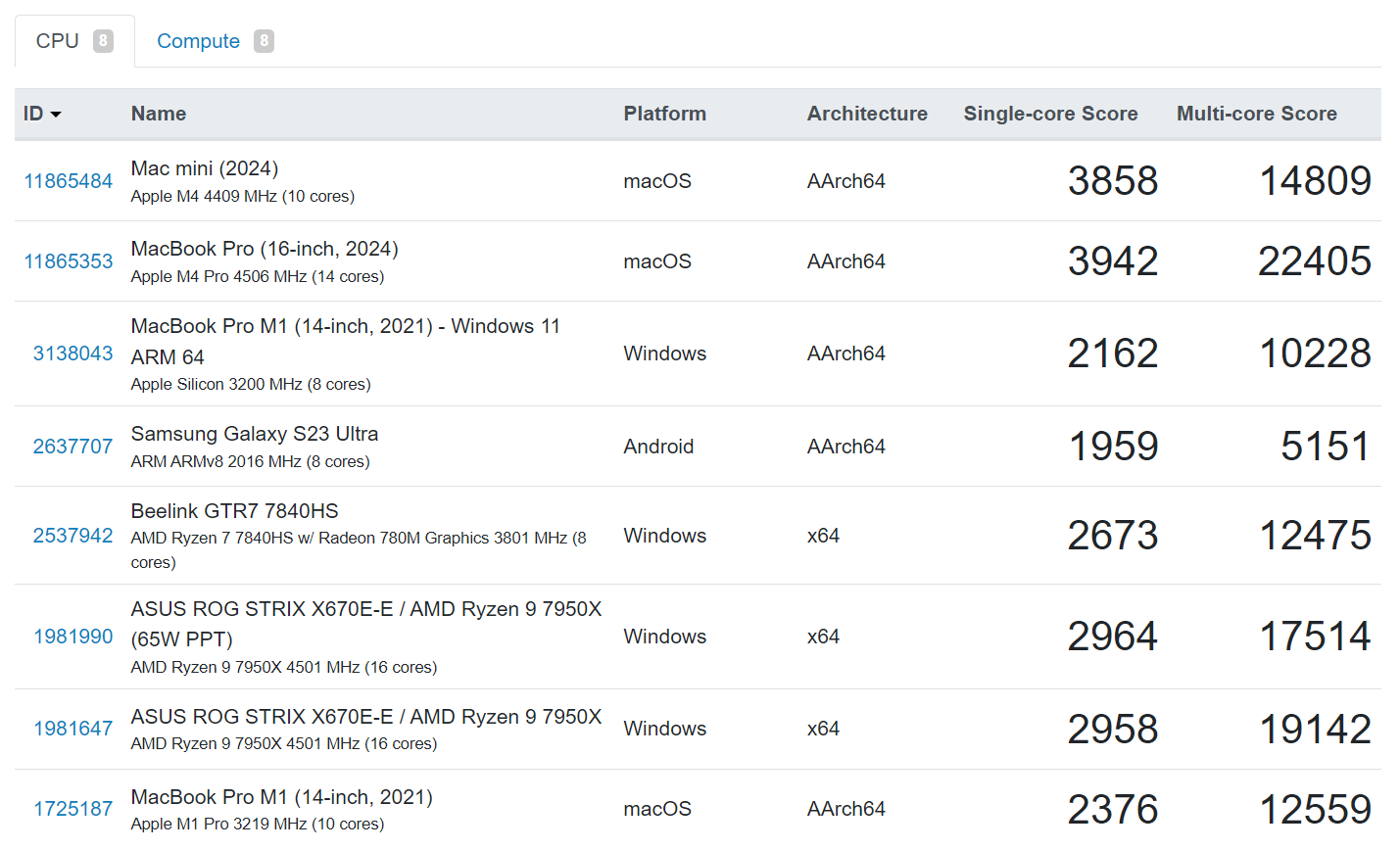1400x850 pixels.
Task: Click the multi-core score 12559
Action: pyautogui.click(x=1315, y=809)
